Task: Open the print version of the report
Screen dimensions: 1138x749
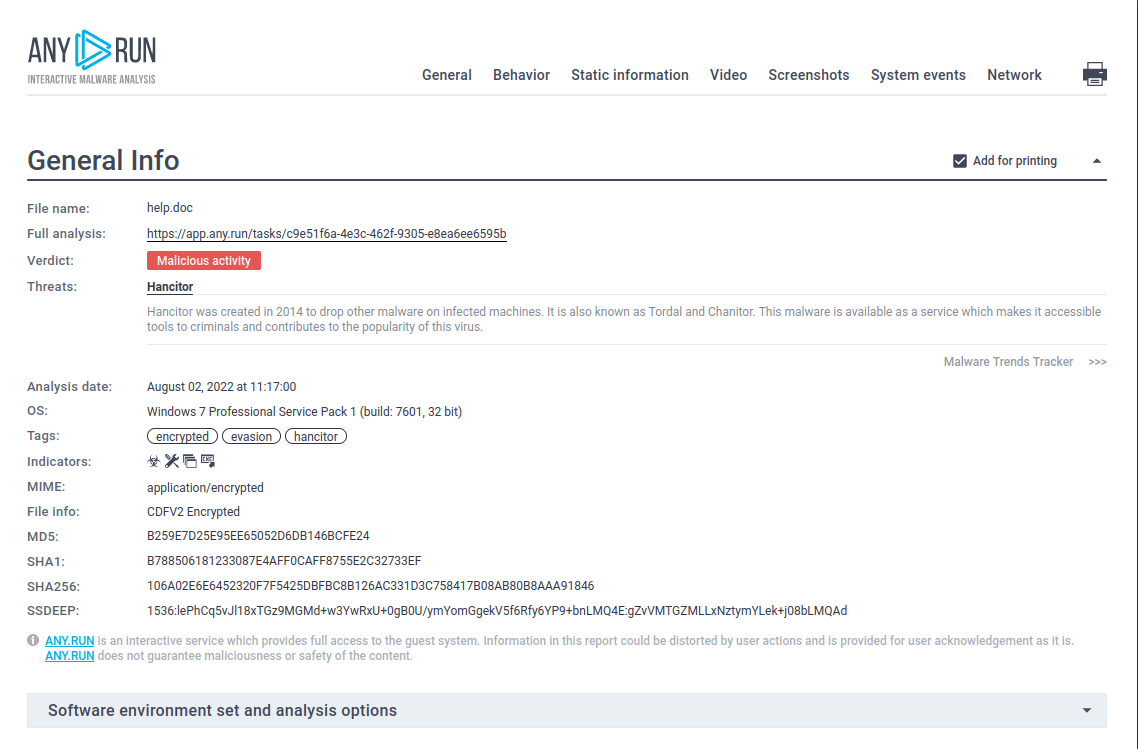Action: pos(1095,73)
